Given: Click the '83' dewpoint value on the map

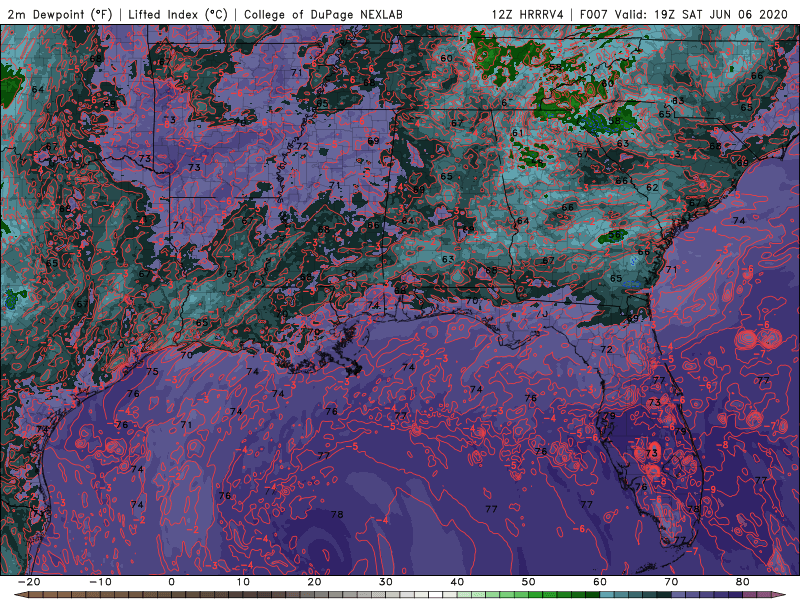Looking at the screenshot, I should 678,101.
